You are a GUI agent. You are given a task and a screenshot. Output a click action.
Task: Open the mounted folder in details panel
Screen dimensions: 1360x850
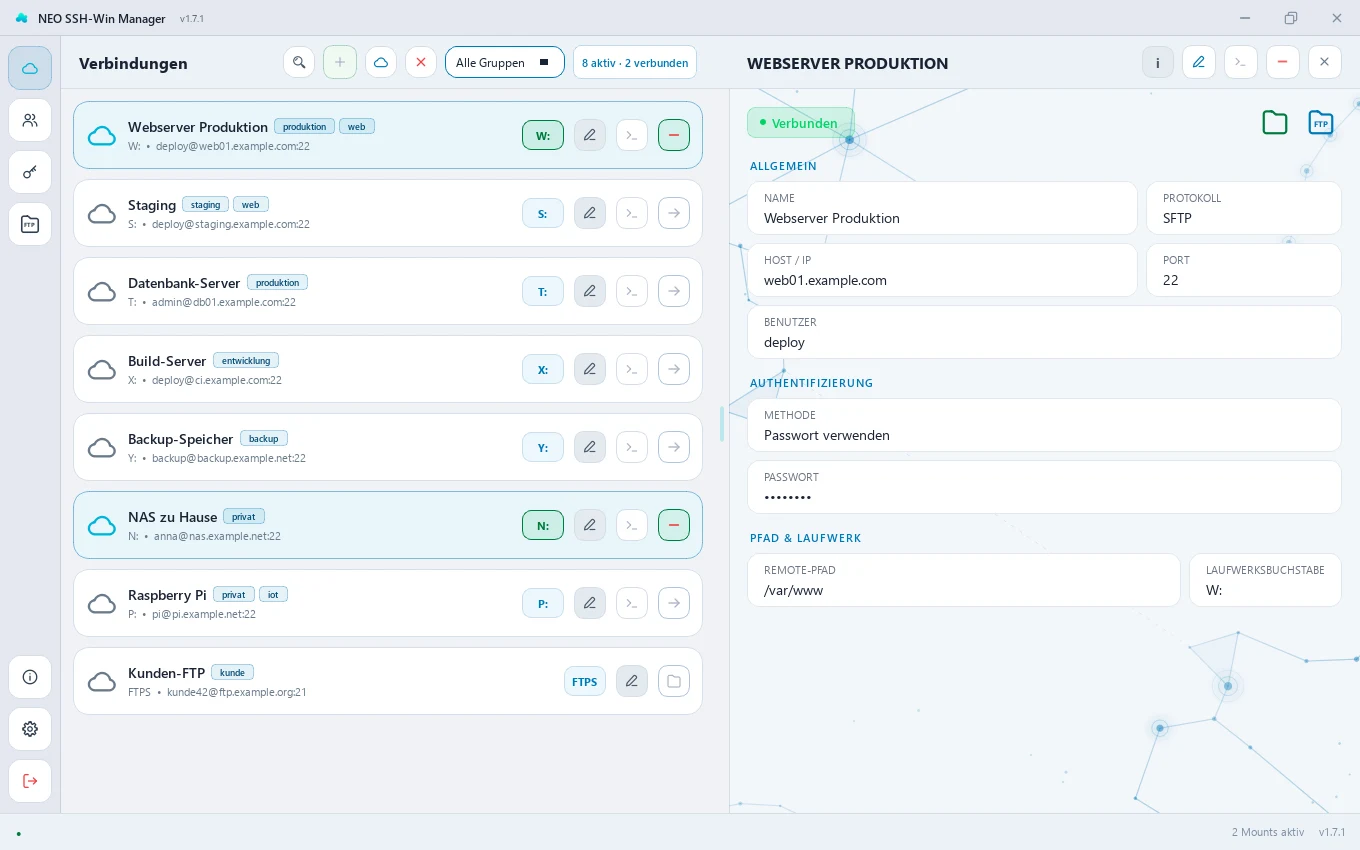point(1275,123)
